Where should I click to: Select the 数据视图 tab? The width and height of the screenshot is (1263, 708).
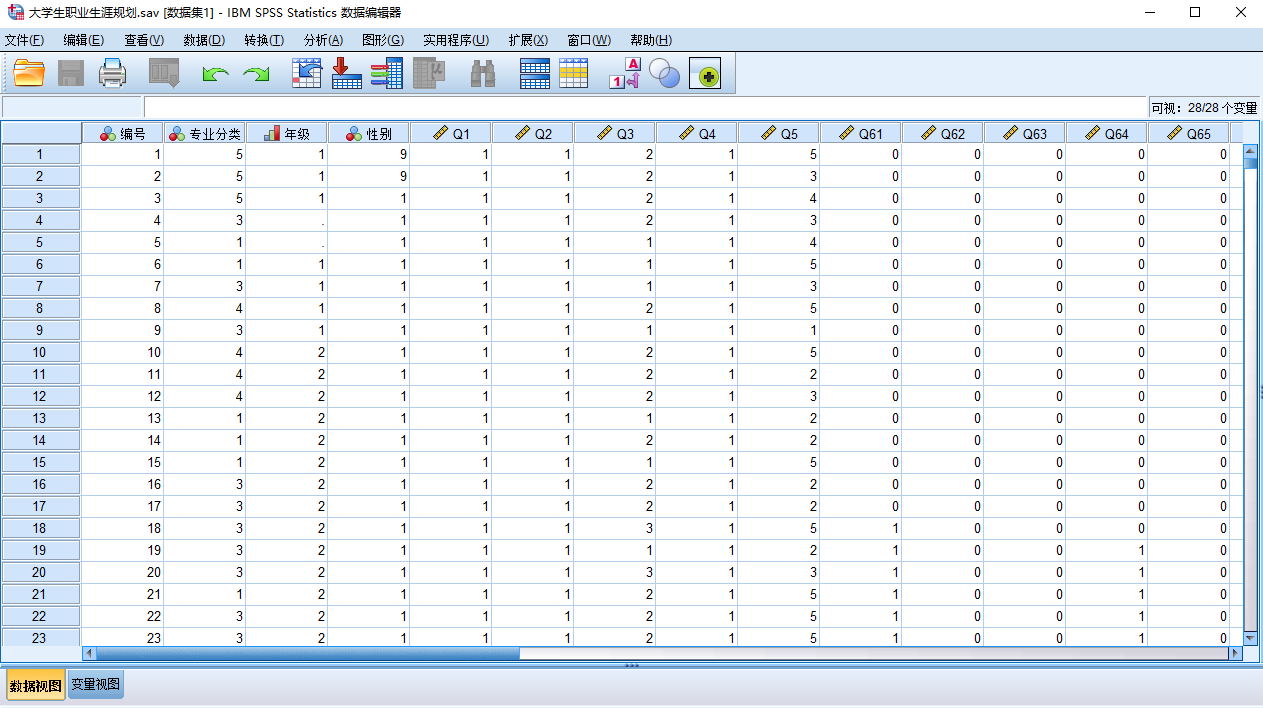35,686
